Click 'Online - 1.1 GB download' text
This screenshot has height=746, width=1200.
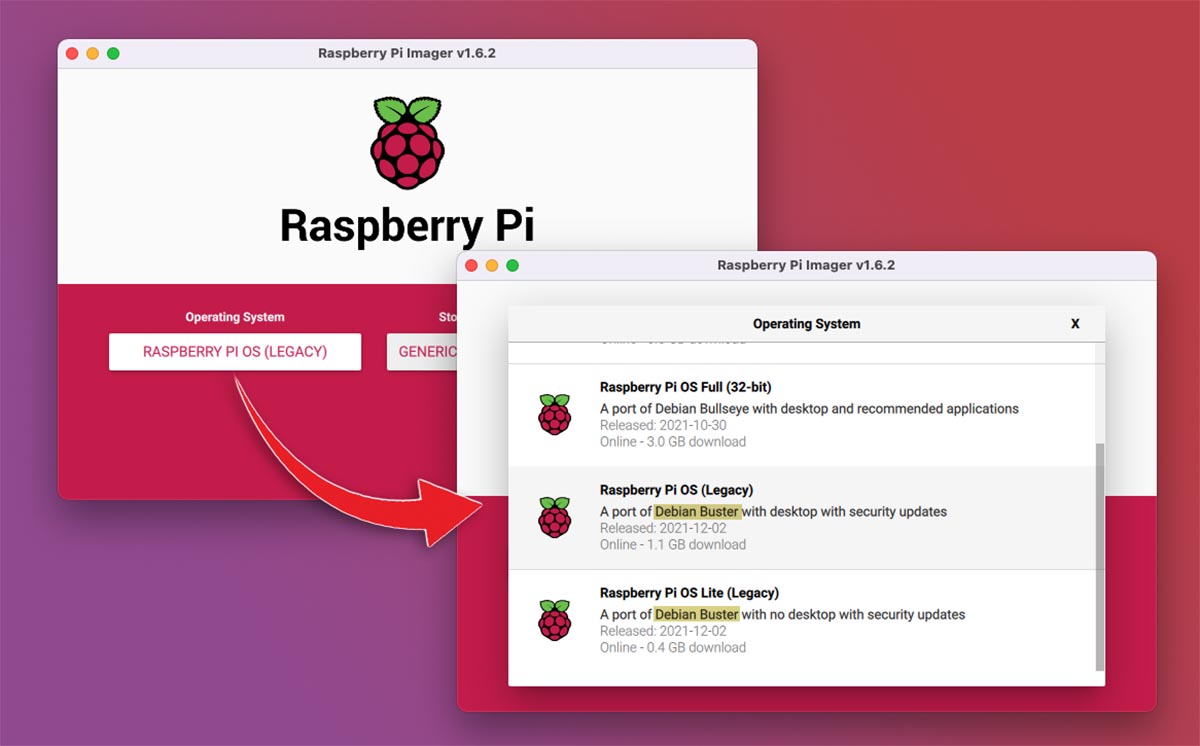(673, 545)
